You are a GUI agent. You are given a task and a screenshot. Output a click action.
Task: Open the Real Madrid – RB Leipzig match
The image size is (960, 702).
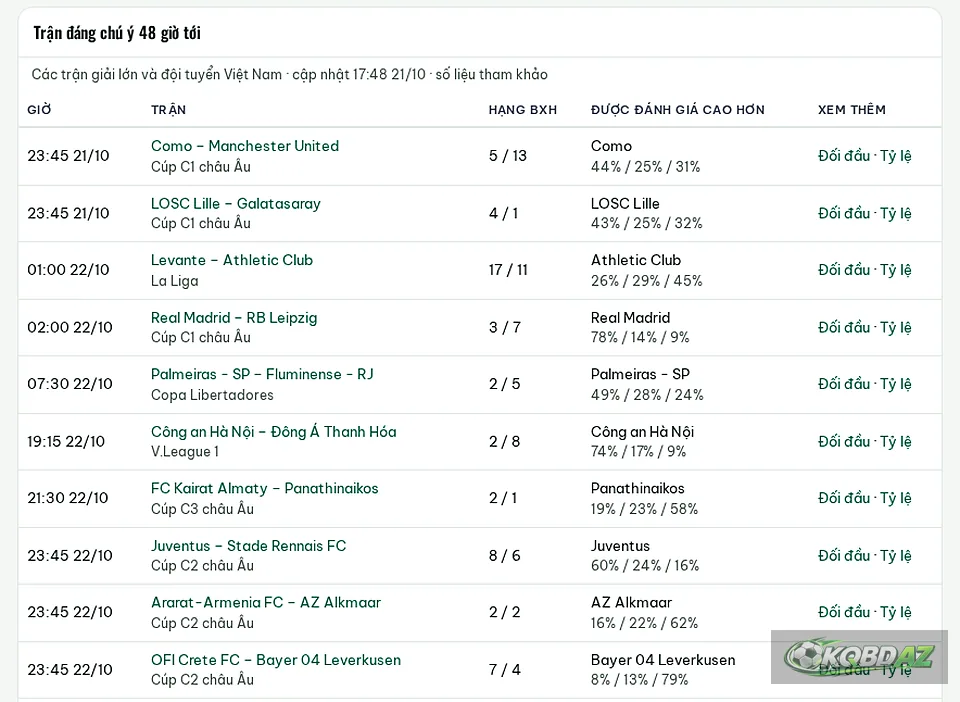234,318
